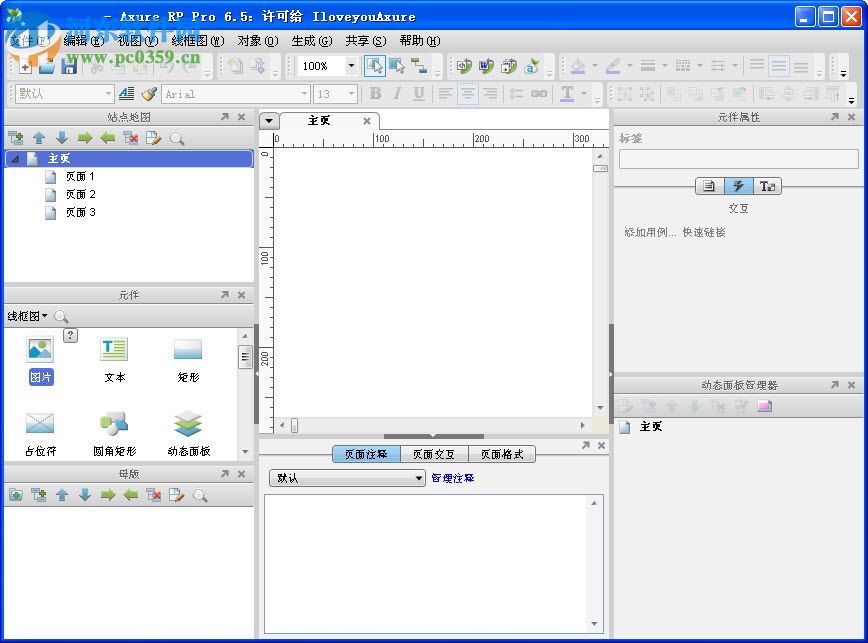Open the sitemap search magnifier

pos(177,137)
